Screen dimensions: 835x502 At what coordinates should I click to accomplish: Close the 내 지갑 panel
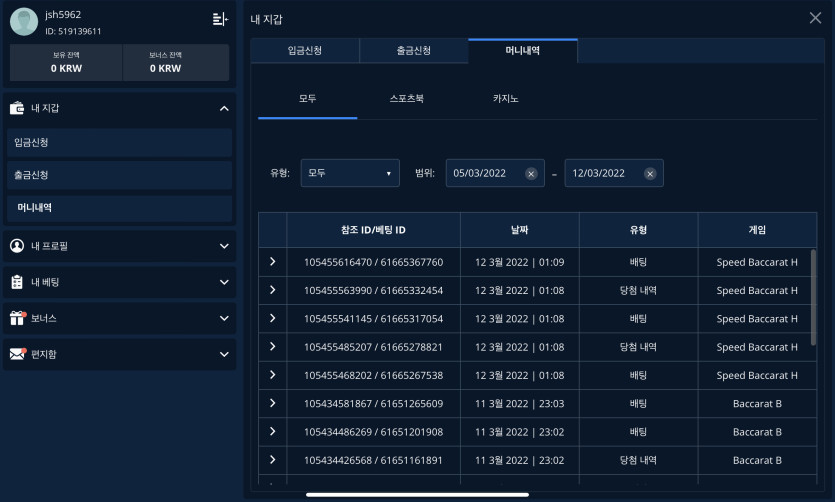(815, 18)
